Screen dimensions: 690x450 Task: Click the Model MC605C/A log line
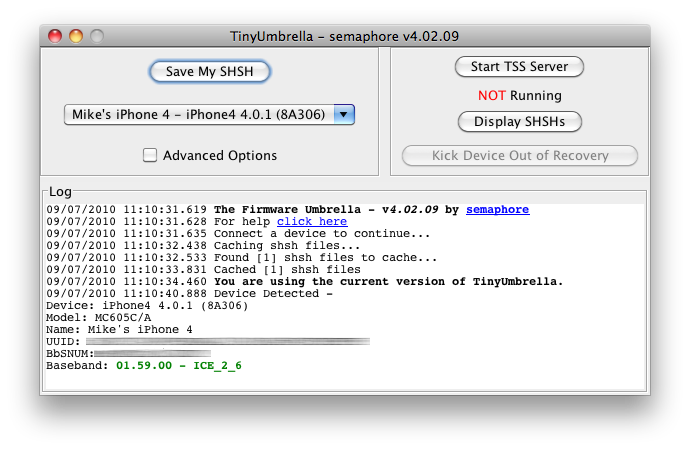pos(99,318)
